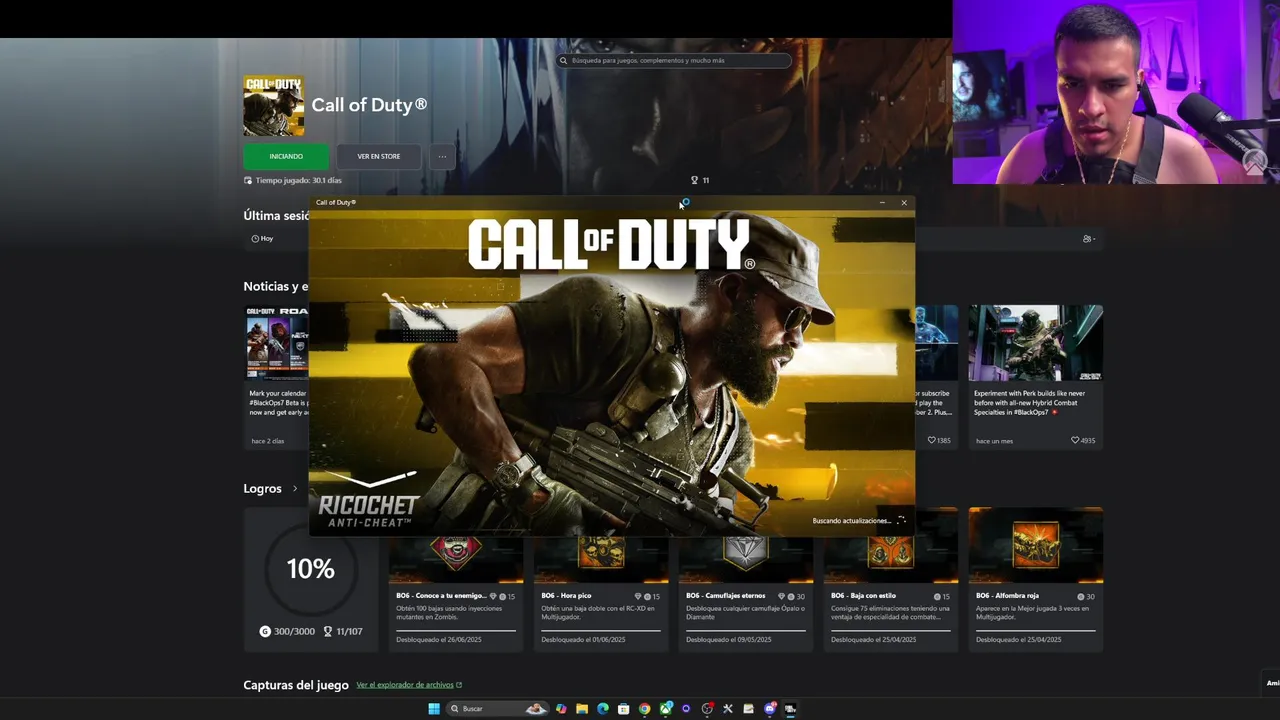This screenshot has width=1280, height=720.
Task: Open Microsoft Store from the taskbar
Action: [x=624, y=709]
